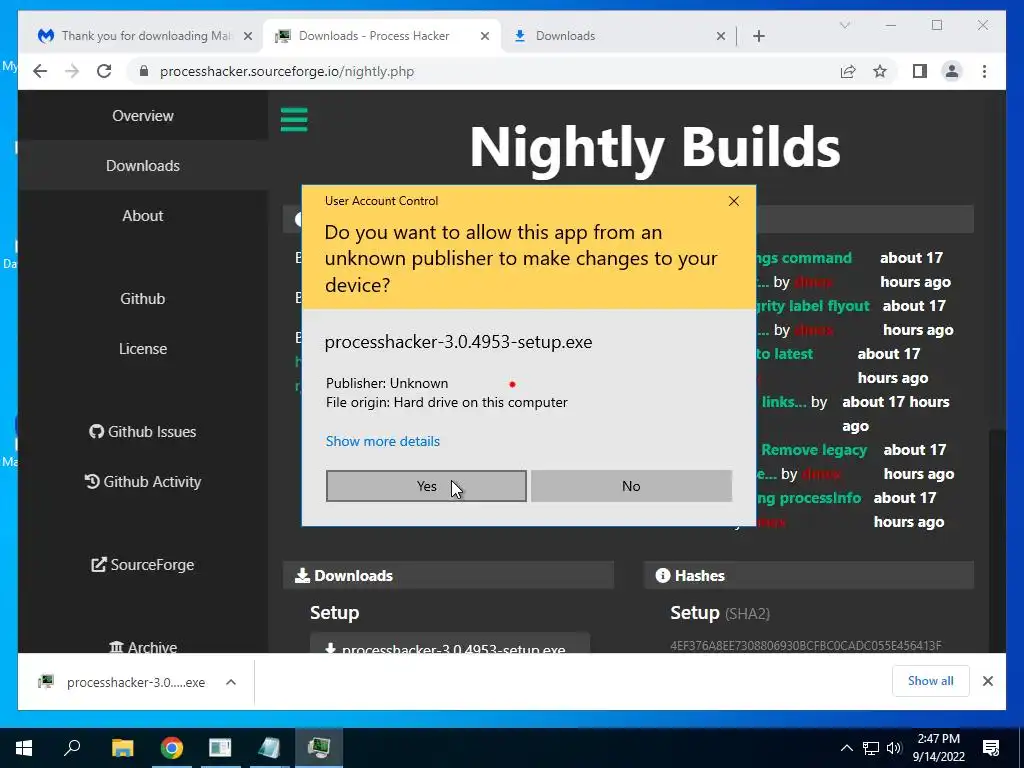
Task: Click the page vertical scrollbar
Action: point(997,541)
